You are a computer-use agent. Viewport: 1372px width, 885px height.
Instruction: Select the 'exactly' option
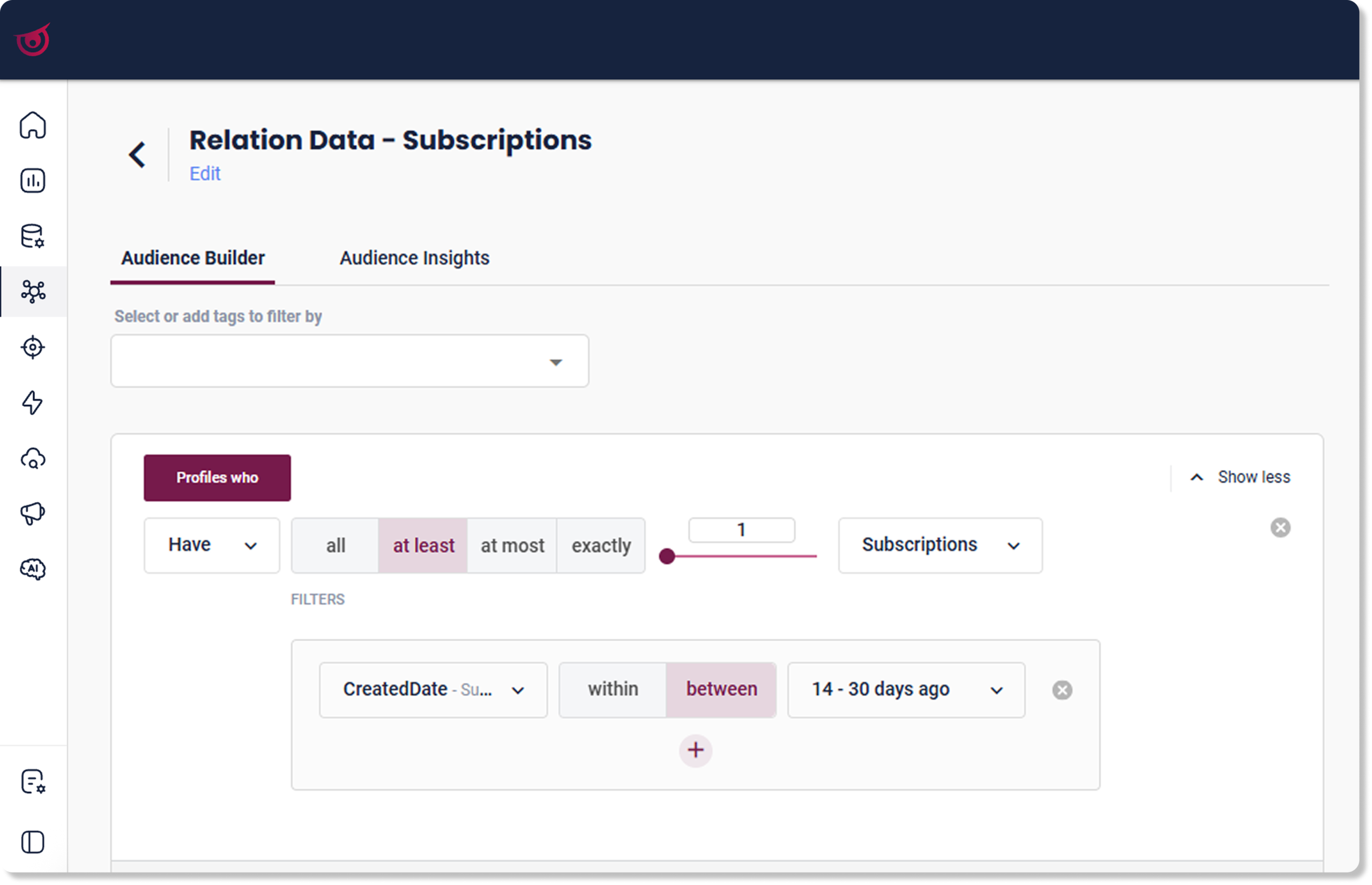pos(601,545)
